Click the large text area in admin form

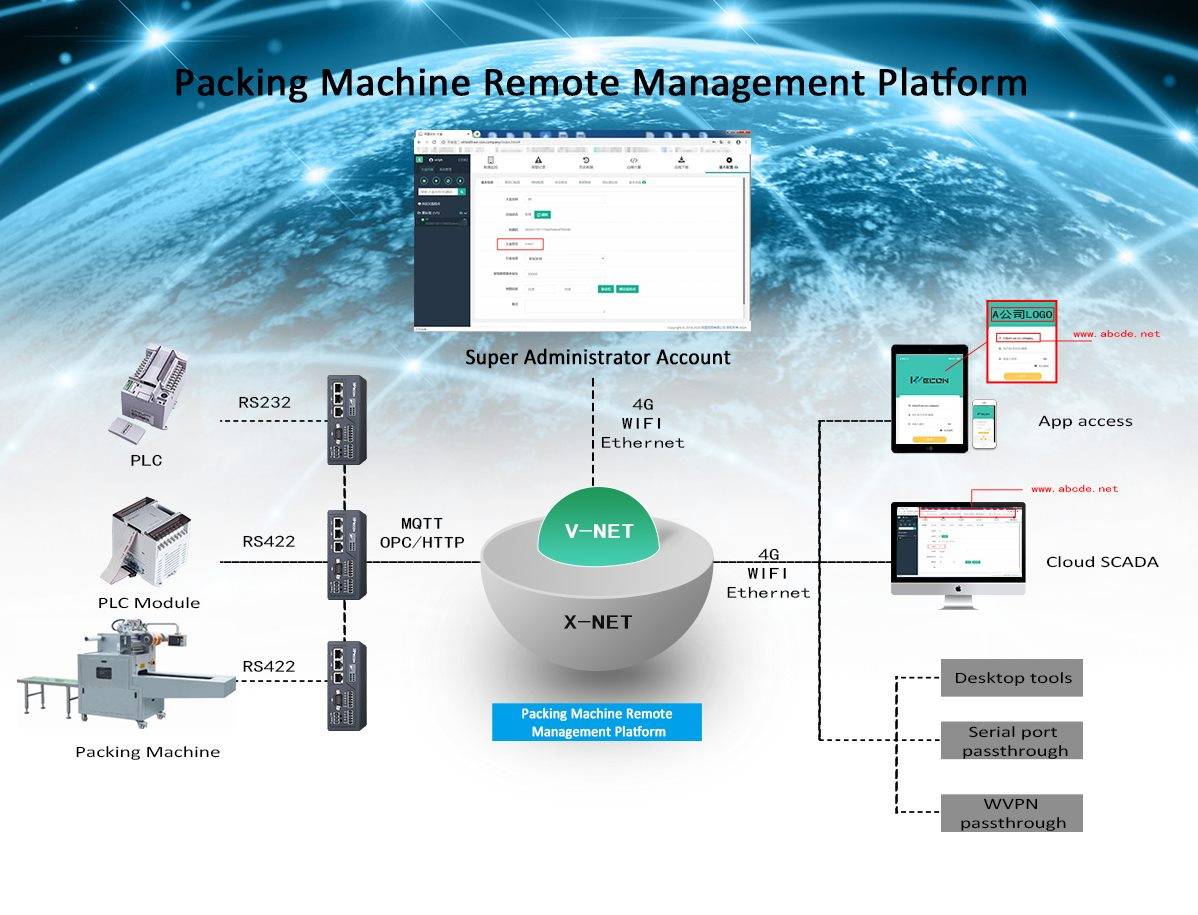click(565, 306)
